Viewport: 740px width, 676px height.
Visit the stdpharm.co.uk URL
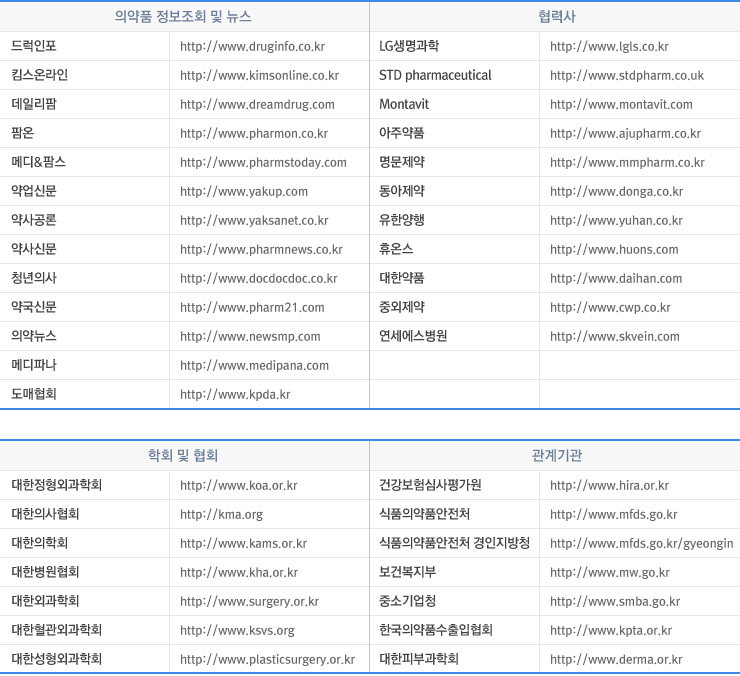[627, 76]
